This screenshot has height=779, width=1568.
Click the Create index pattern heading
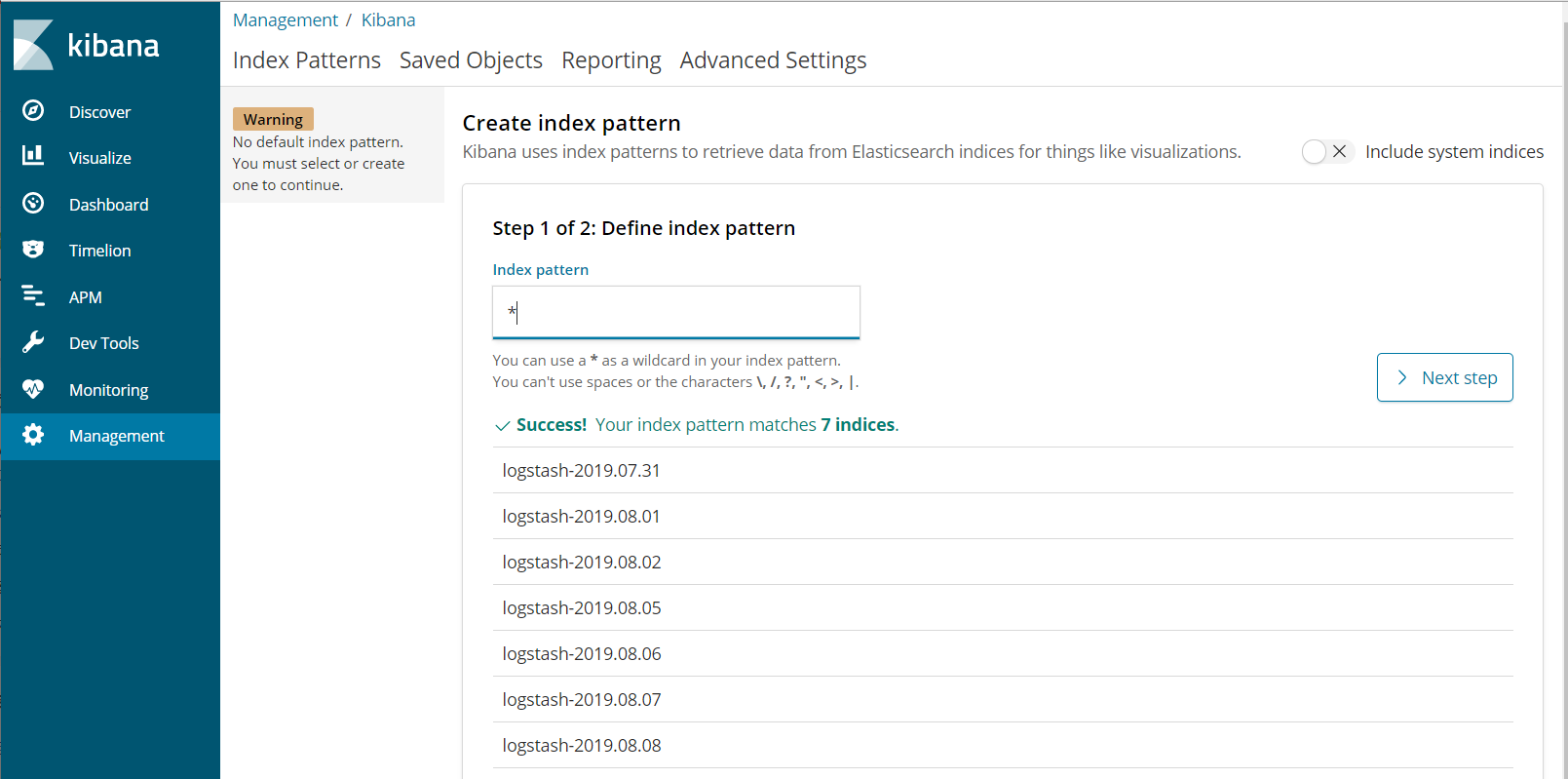pyautogui.click(x=571, y=123)
